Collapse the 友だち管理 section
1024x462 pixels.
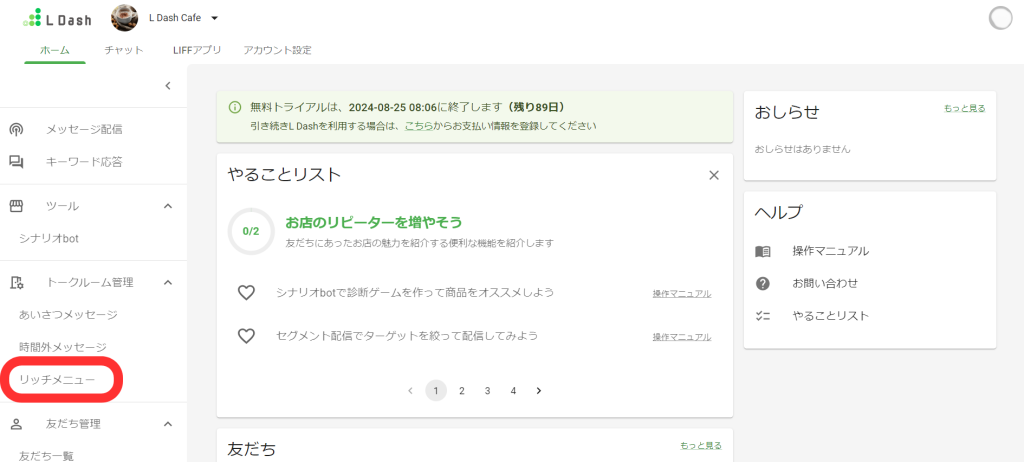pyautogui.click(x=168, y=424)
